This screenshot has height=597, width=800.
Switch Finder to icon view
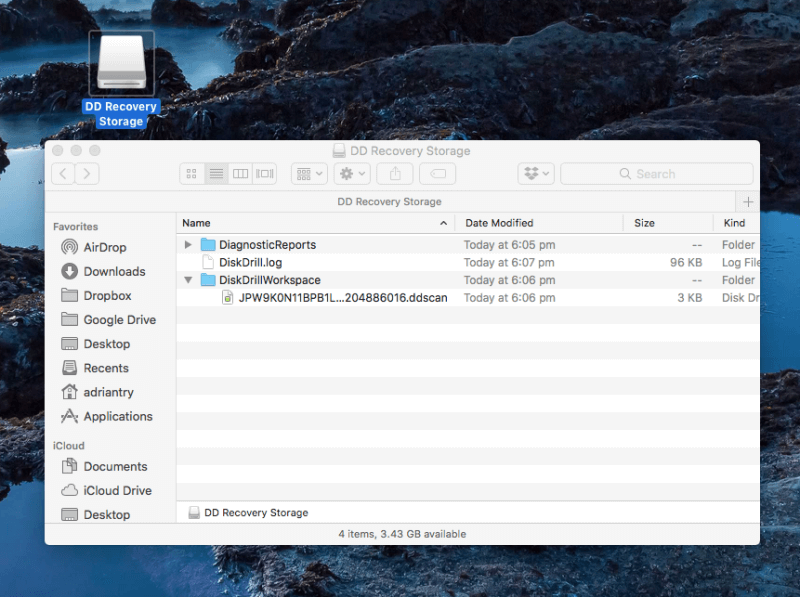[192, 174]
